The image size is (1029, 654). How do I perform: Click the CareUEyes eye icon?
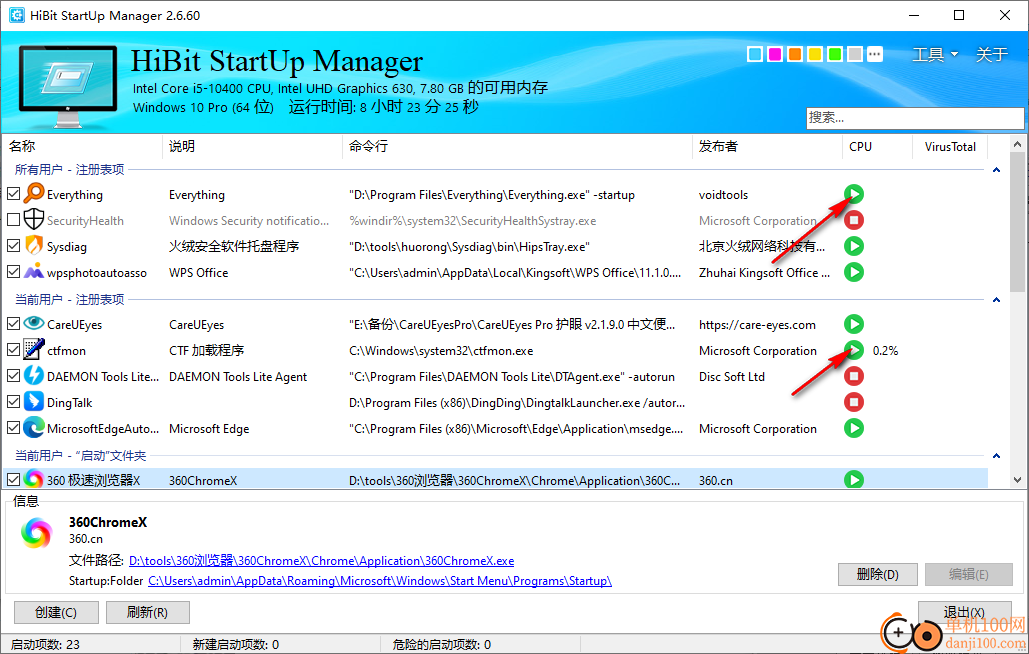coord(33,323)
